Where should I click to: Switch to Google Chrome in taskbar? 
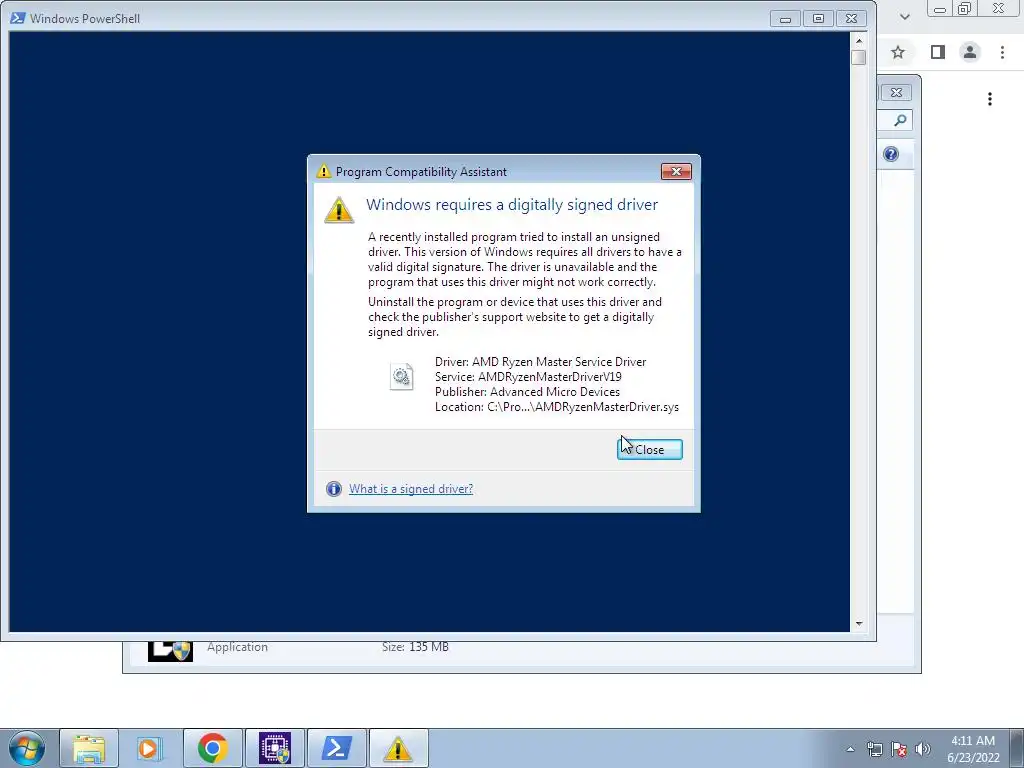[212, 748]
